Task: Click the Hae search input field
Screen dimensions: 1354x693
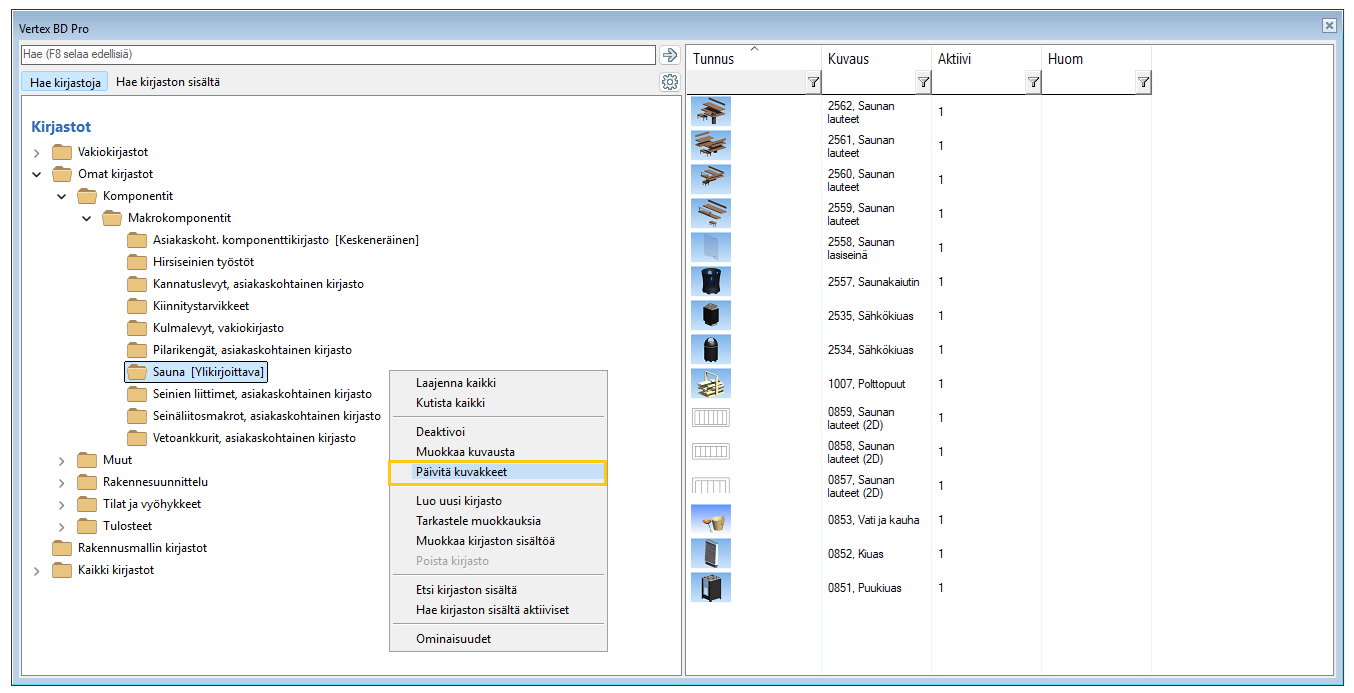Action: (x=338, y=54)
